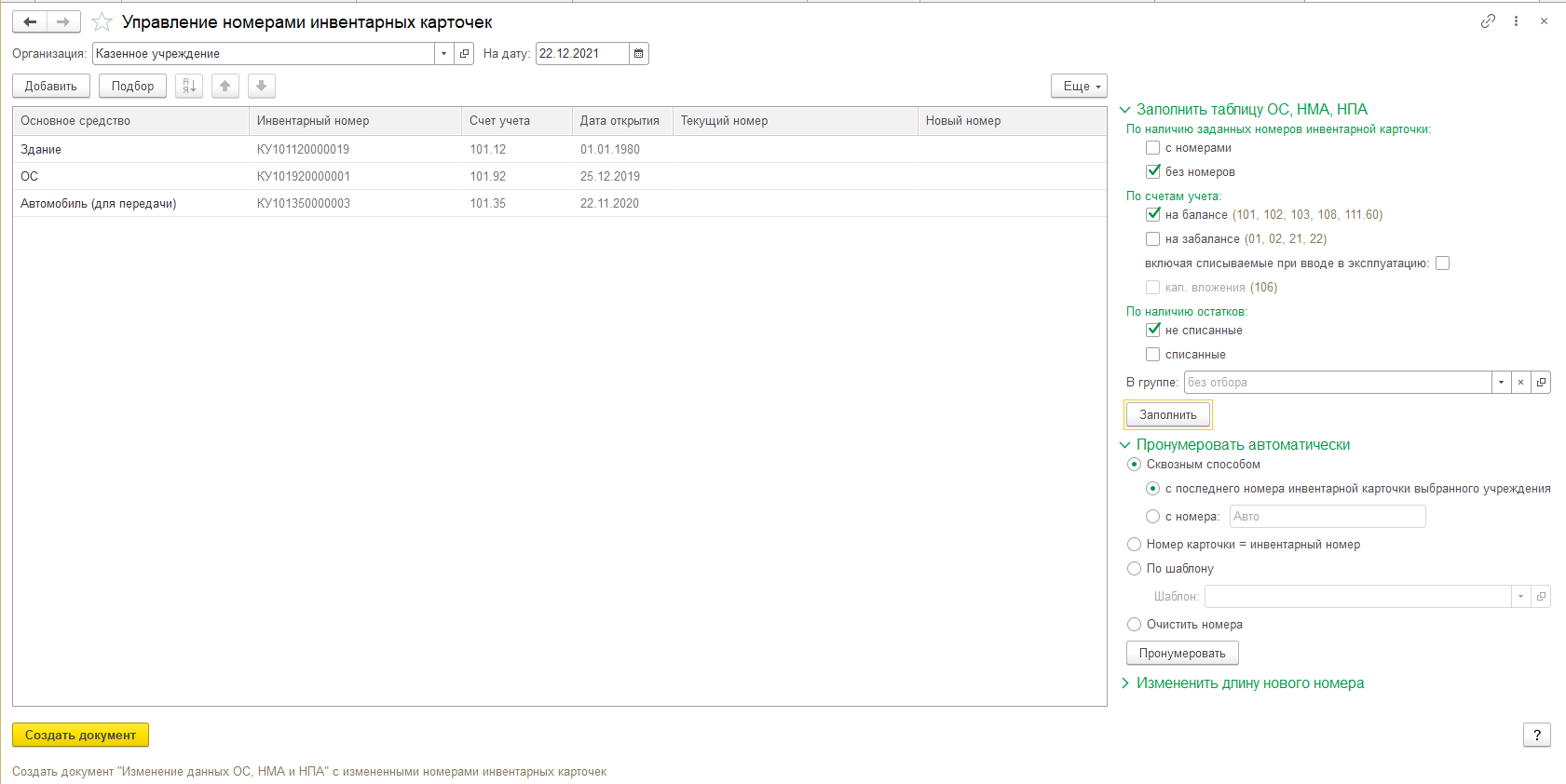Click the account cell 101.35
Screen dimensions: 1566x784
pyautogui.click(x=517, y=203)
